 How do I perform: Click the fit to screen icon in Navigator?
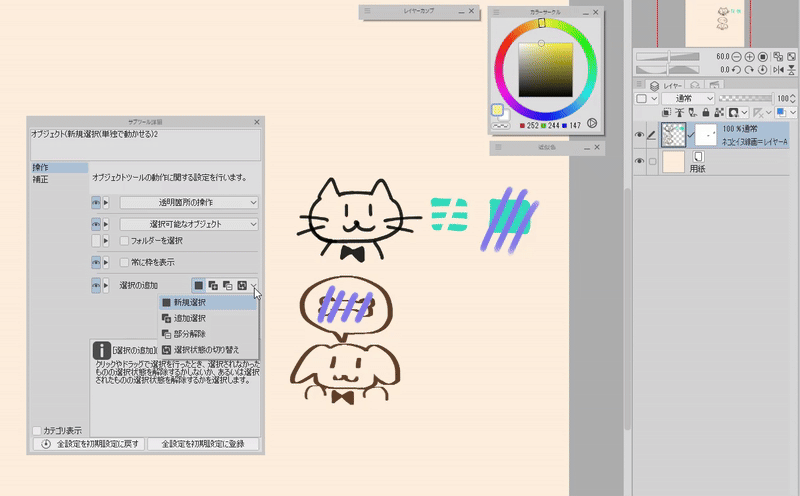tap(778, 57)
